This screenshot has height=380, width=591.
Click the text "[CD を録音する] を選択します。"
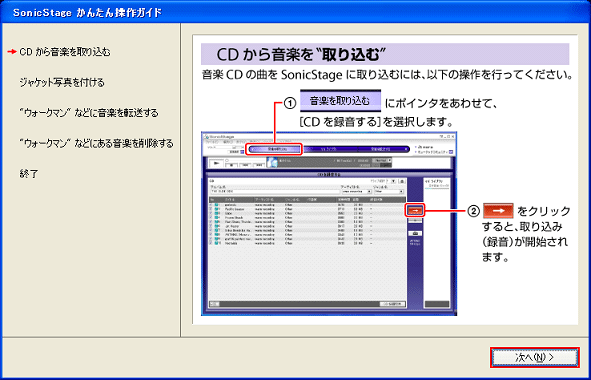[376, 123]
